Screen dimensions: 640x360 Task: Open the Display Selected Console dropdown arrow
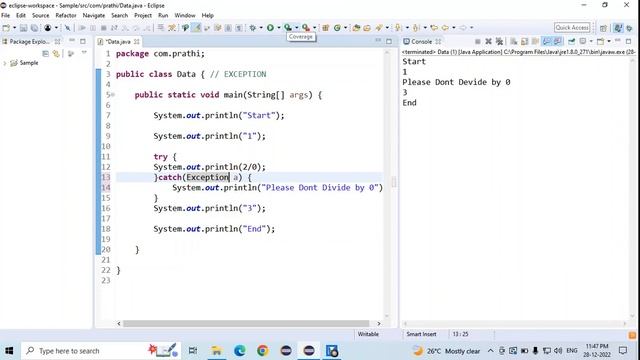(591, 41)
